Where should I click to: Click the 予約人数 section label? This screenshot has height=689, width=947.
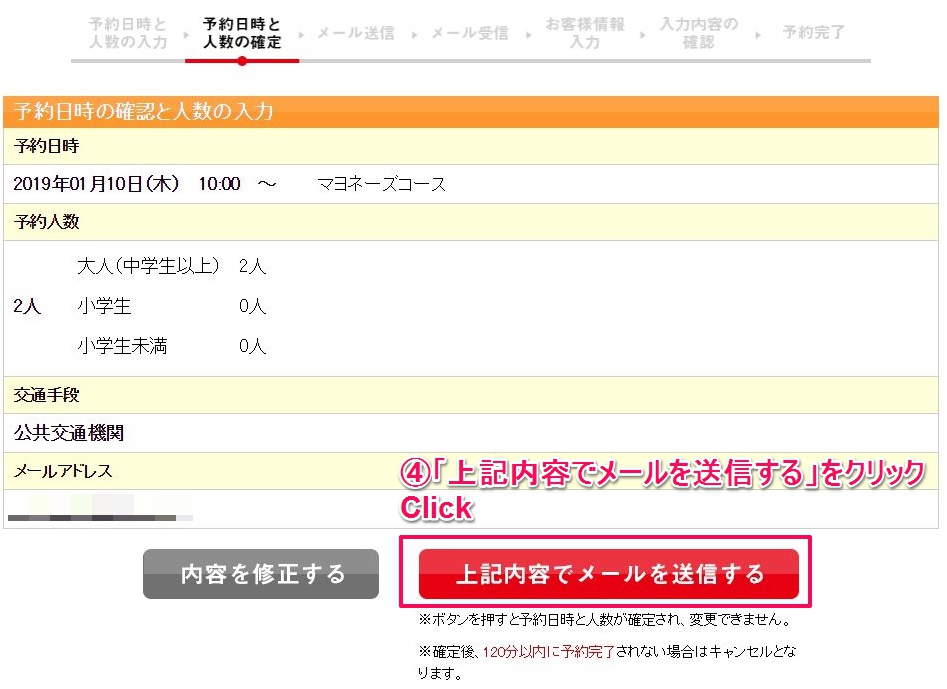(x=47, y=222)
